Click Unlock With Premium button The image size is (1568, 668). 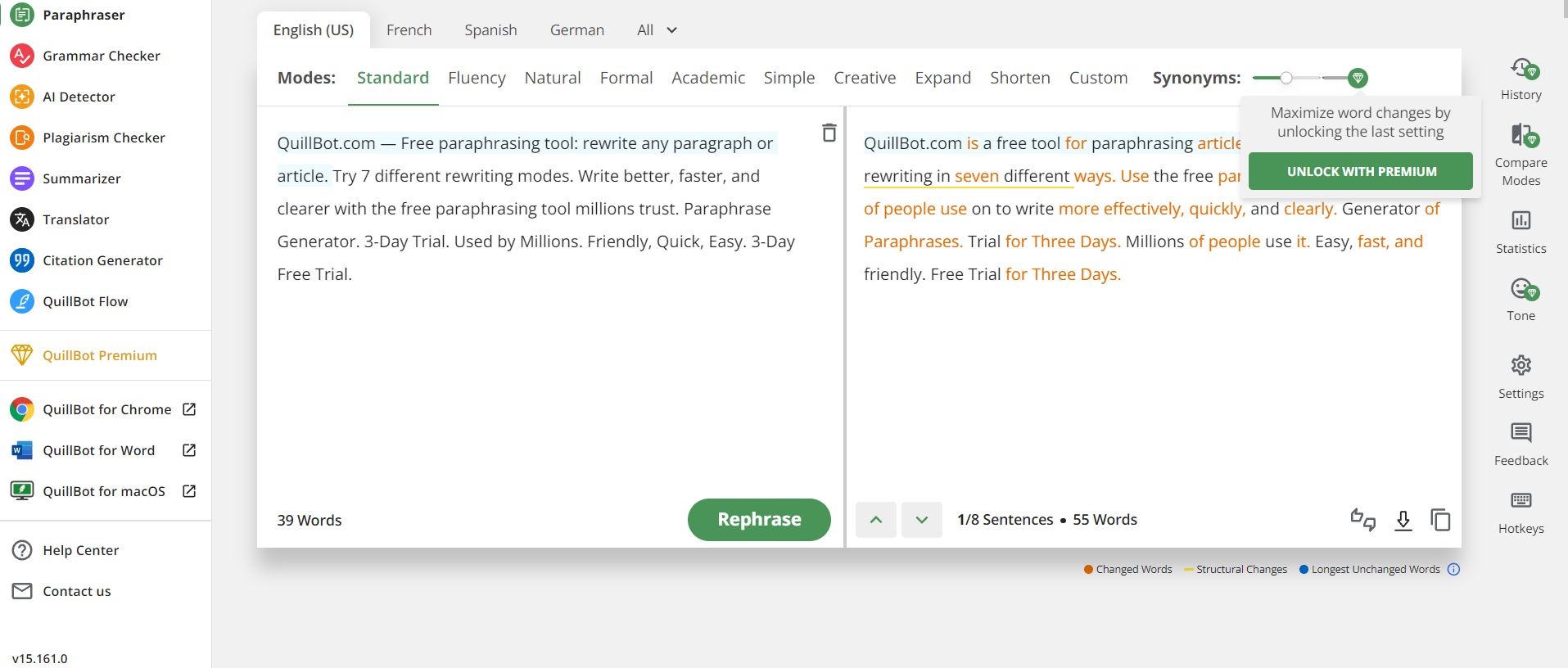click(1361, 171)
